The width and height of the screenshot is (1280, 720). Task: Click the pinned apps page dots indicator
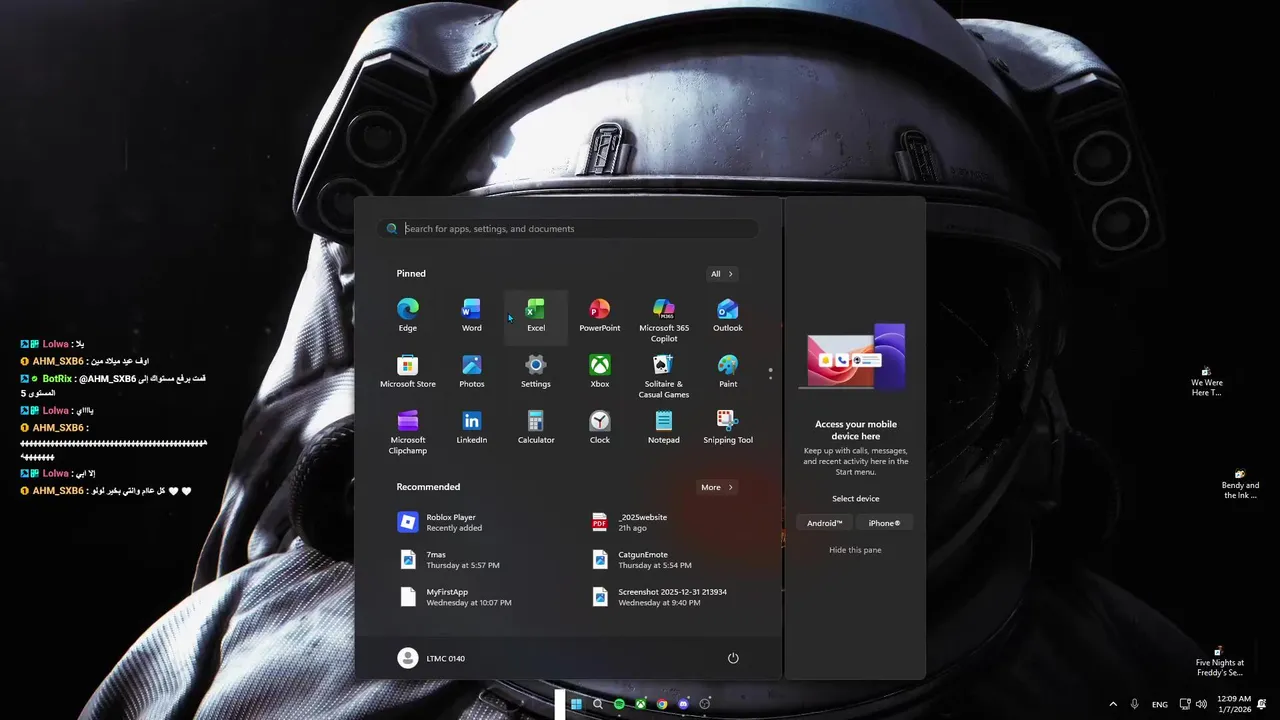pos(770,373)
